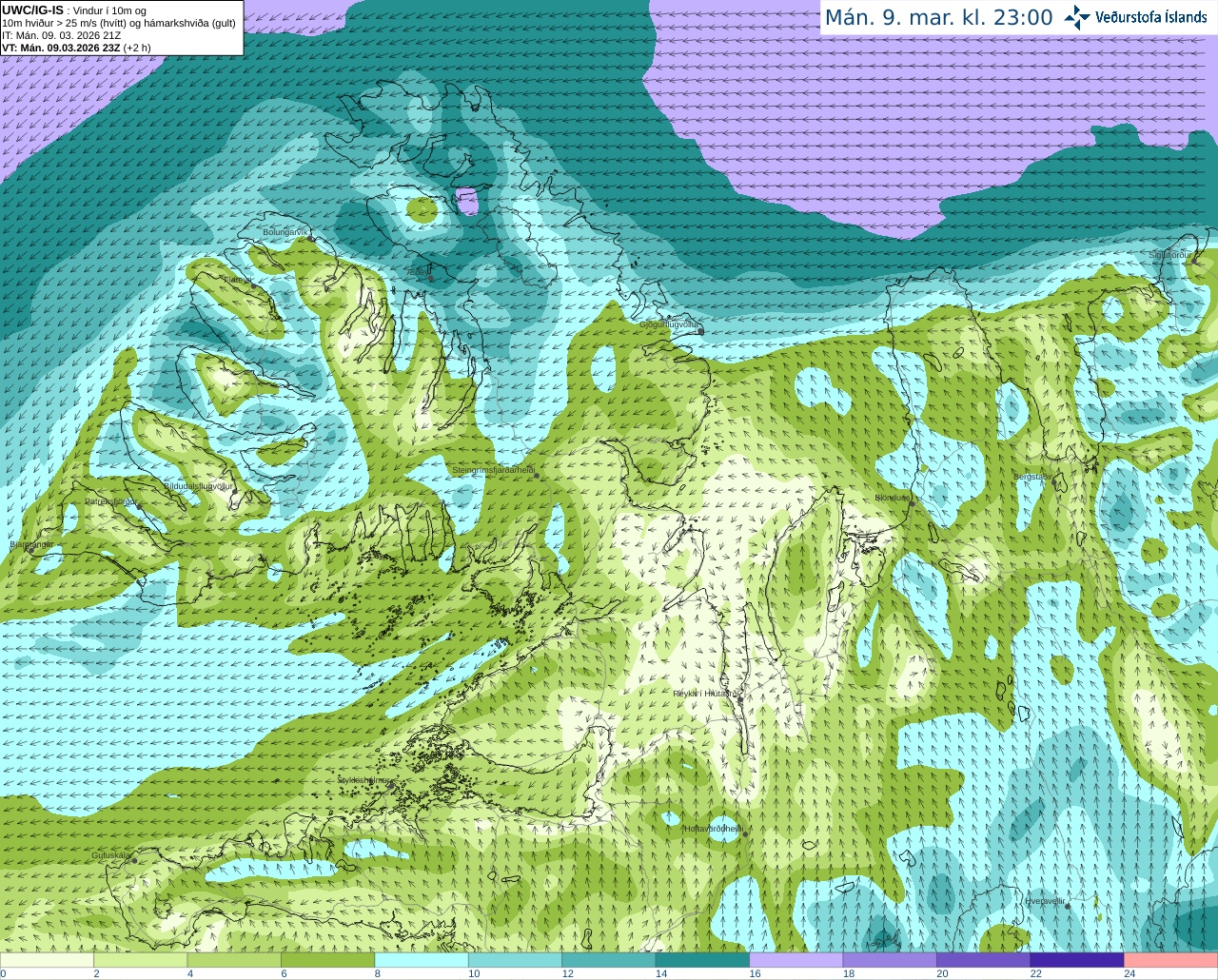Click the legend scale value 8
1218x980 pixels.
click(x=378, y=973)
